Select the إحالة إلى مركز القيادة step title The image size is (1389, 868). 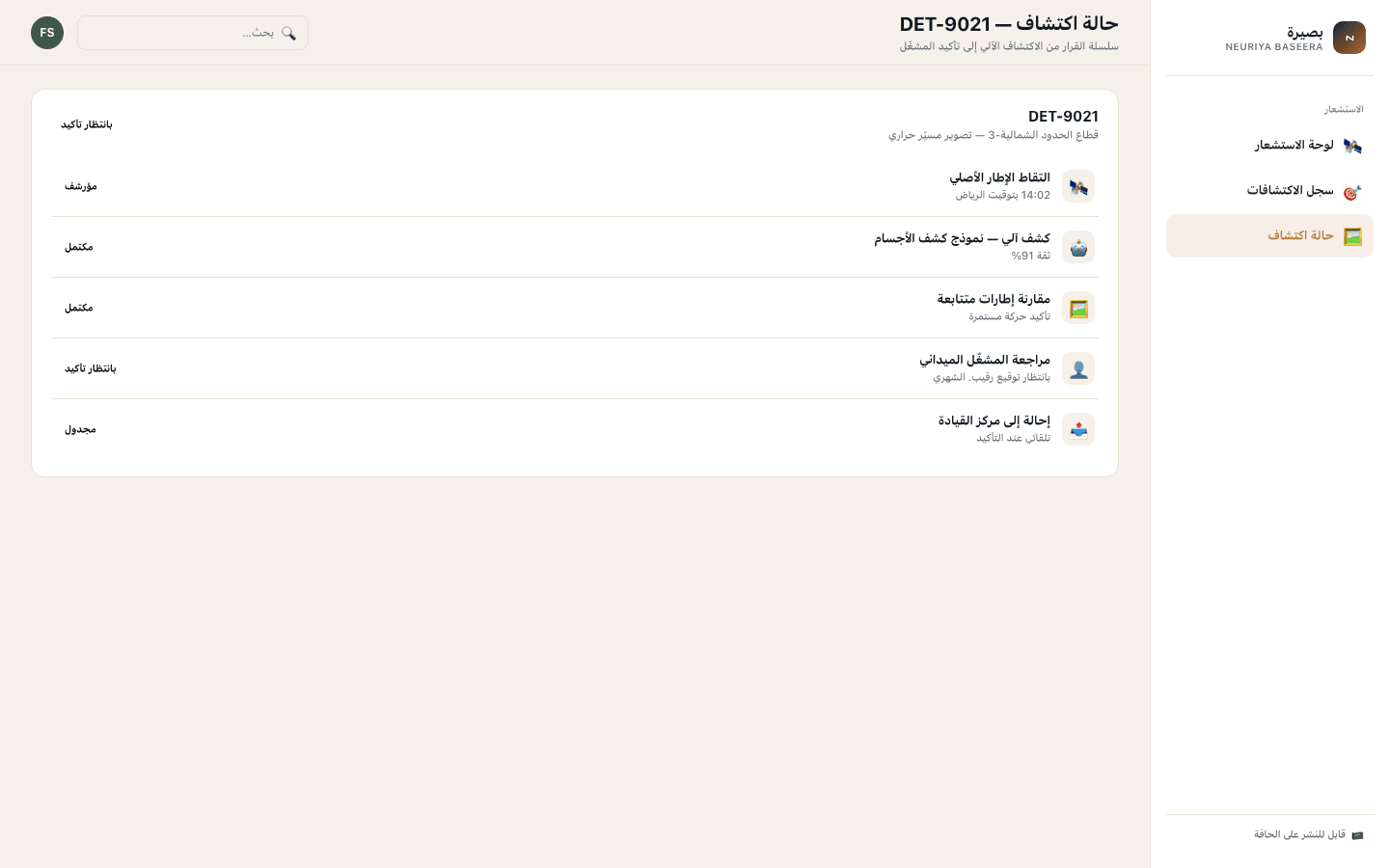994,420
